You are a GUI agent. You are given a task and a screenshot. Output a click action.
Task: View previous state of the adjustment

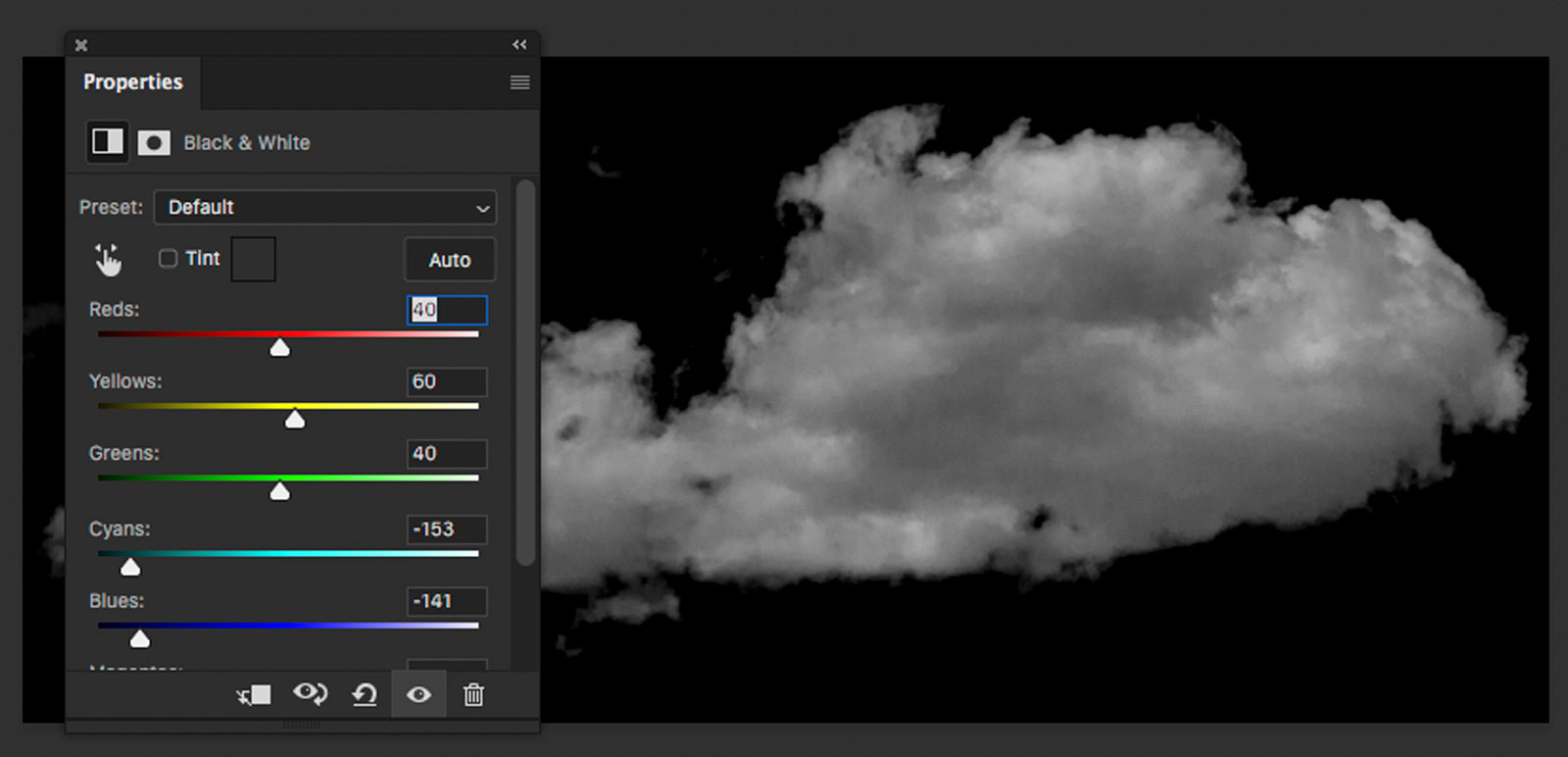coord(310,694)
